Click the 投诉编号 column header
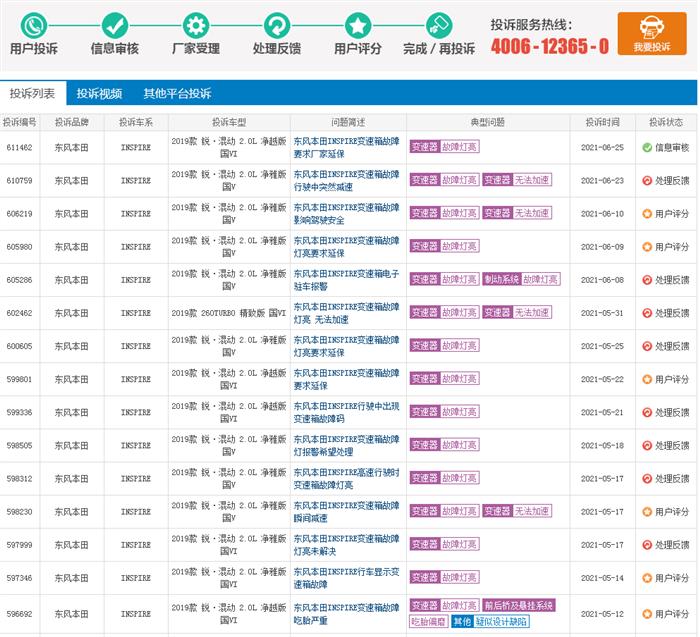Viewport: 700px width, 637px height. (19, 122)
